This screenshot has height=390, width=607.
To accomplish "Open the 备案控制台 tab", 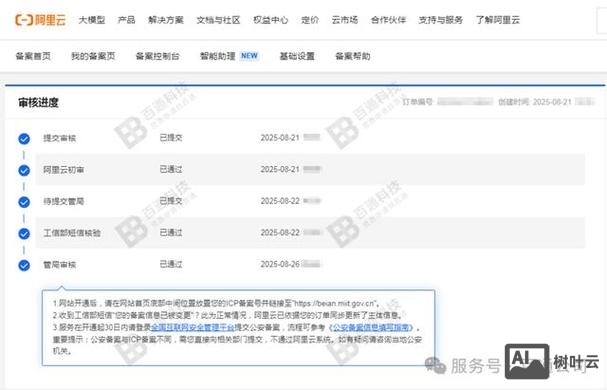I will [158, 56].
